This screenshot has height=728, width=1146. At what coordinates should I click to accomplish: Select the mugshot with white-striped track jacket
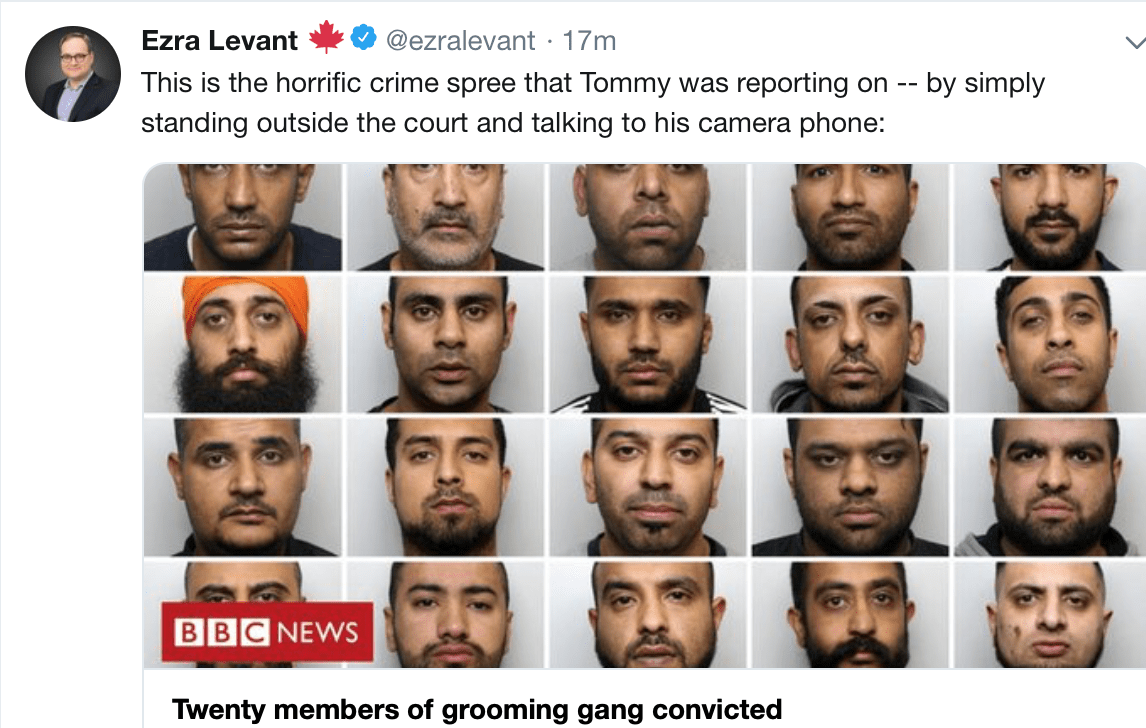[x=648, y=344]
